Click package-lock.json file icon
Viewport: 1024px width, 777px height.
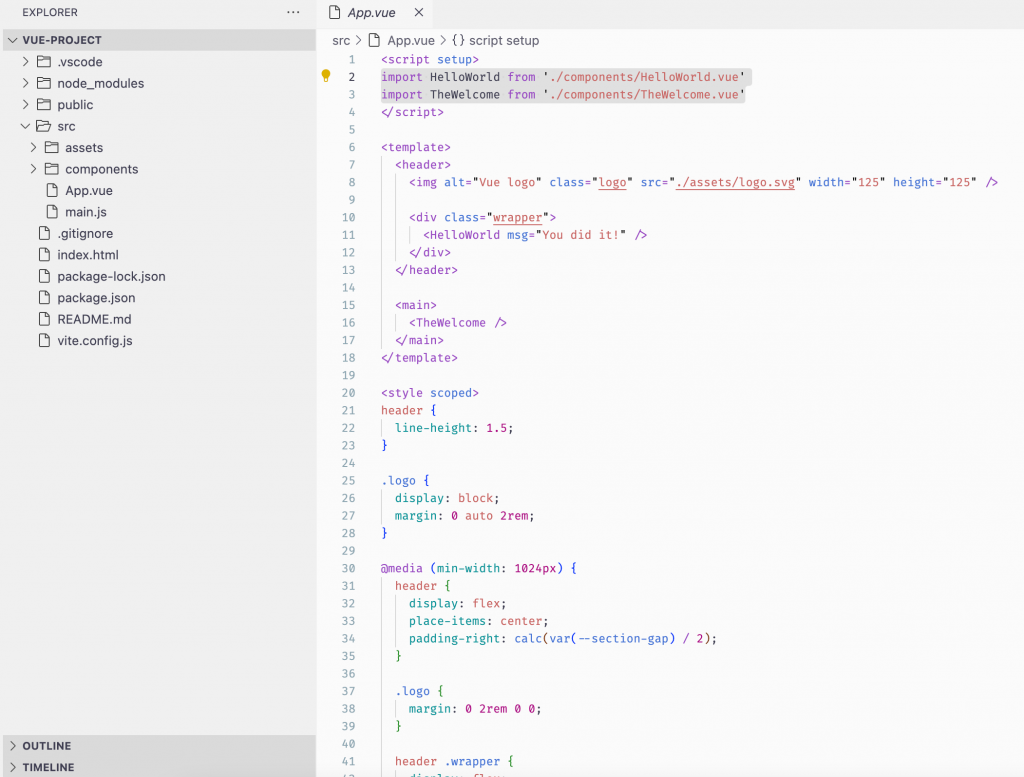(44, 276)
